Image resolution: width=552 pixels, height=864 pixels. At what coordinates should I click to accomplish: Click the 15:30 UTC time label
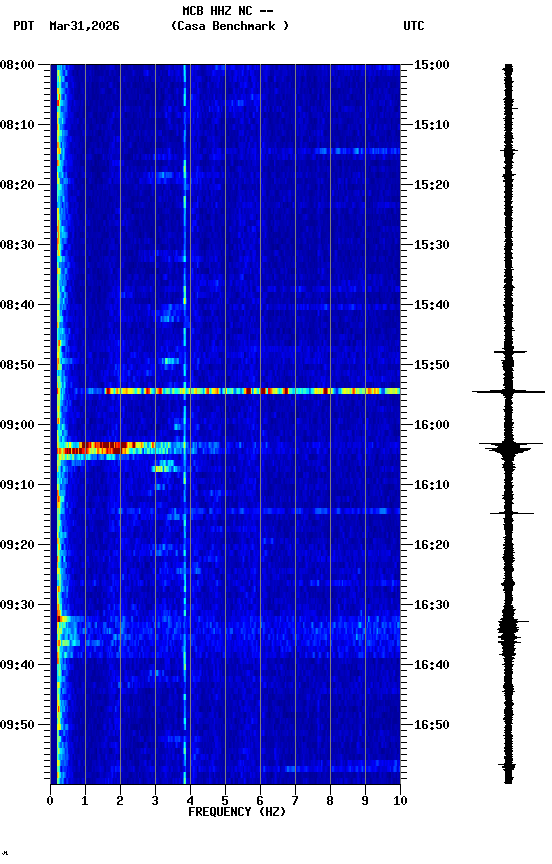point(432,245)
